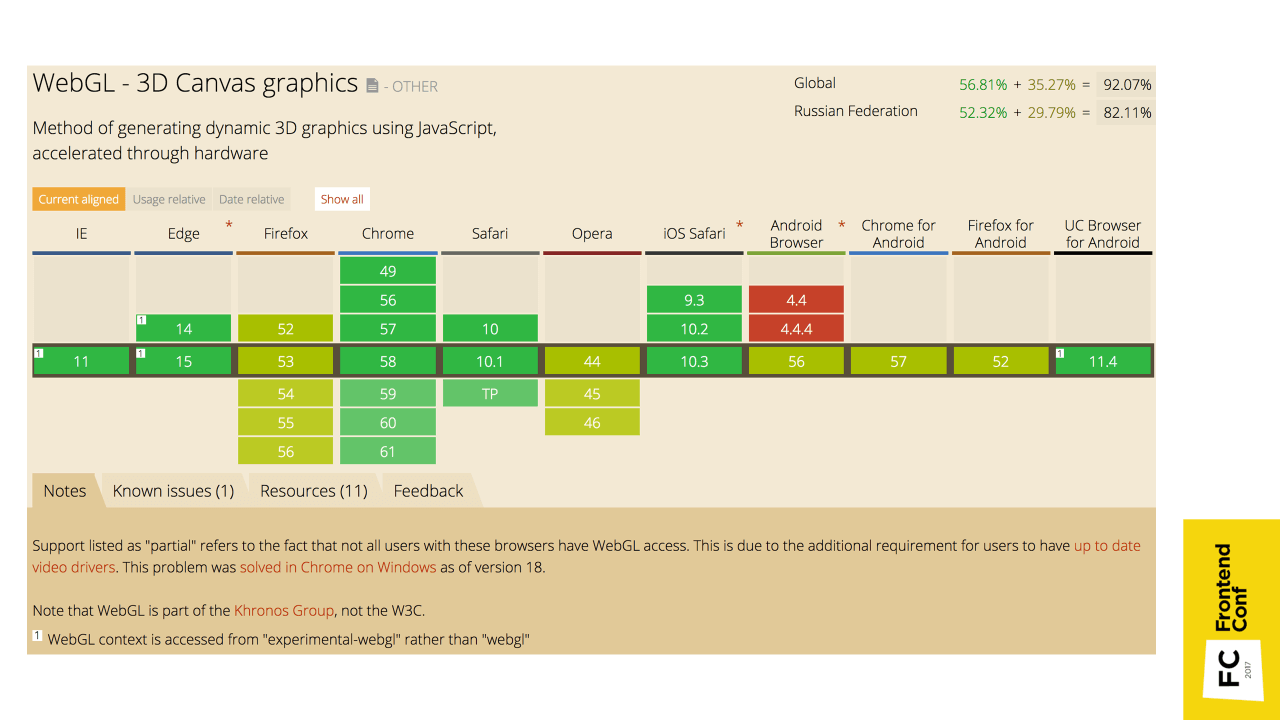This screenshot has height=720, width=1280.
Task: Click the footnote 1 marker before the experimental-webgl note
Action: pyautogui.click(x=37, y=635)
